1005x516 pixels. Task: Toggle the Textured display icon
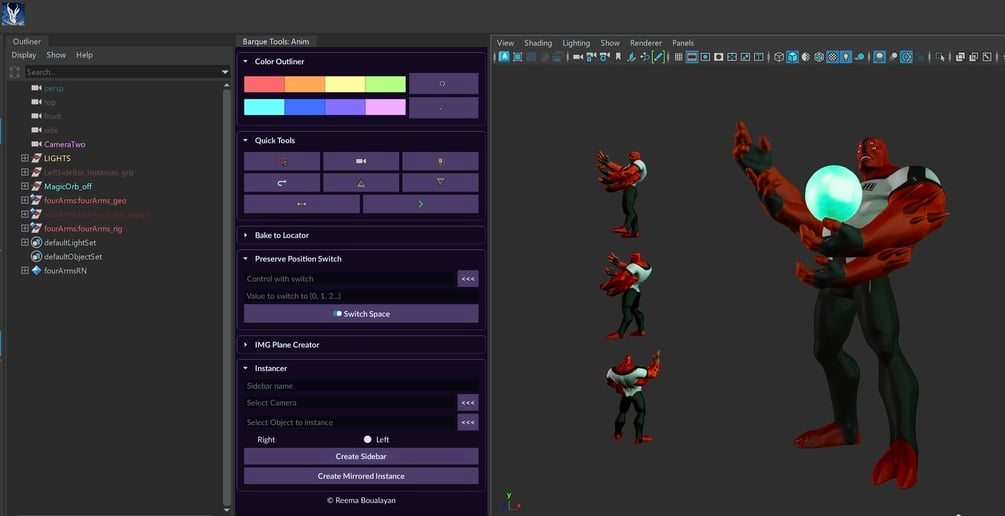pyautogui.click(x=833, y=56)
